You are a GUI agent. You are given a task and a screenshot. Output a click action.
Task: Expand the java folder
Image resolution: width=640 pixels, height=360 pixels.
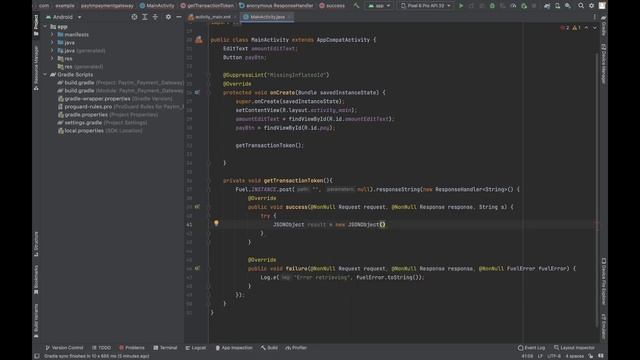(52, 42)
